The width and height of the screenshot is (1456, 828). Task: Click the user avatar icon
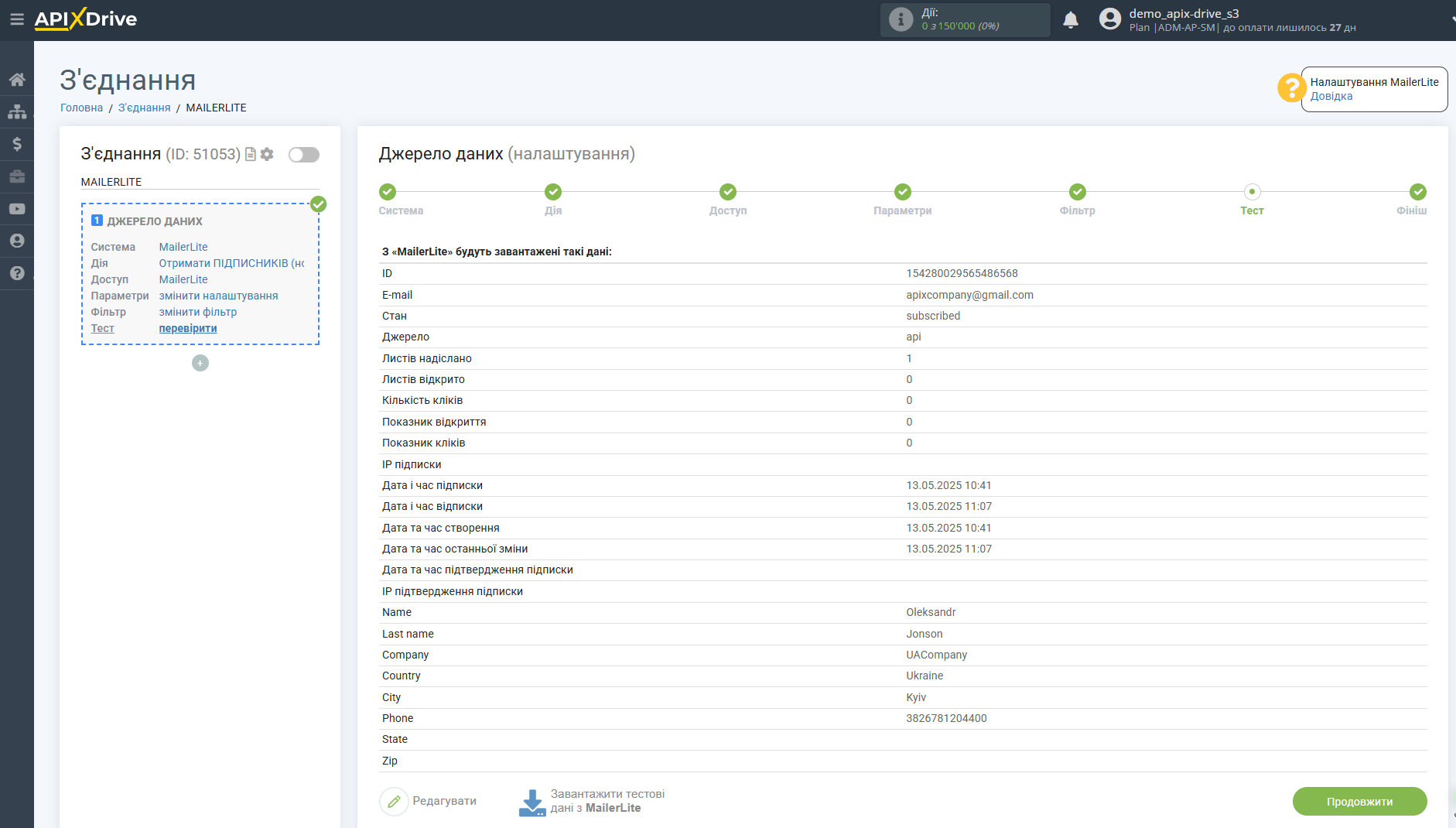click(1110, 19)
